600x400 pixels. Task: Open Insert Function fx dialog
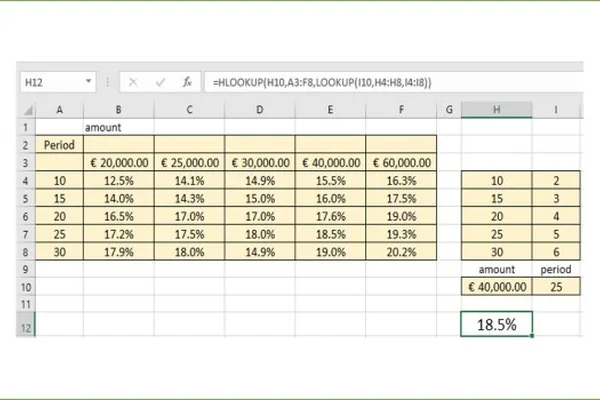tap(187, 82)
